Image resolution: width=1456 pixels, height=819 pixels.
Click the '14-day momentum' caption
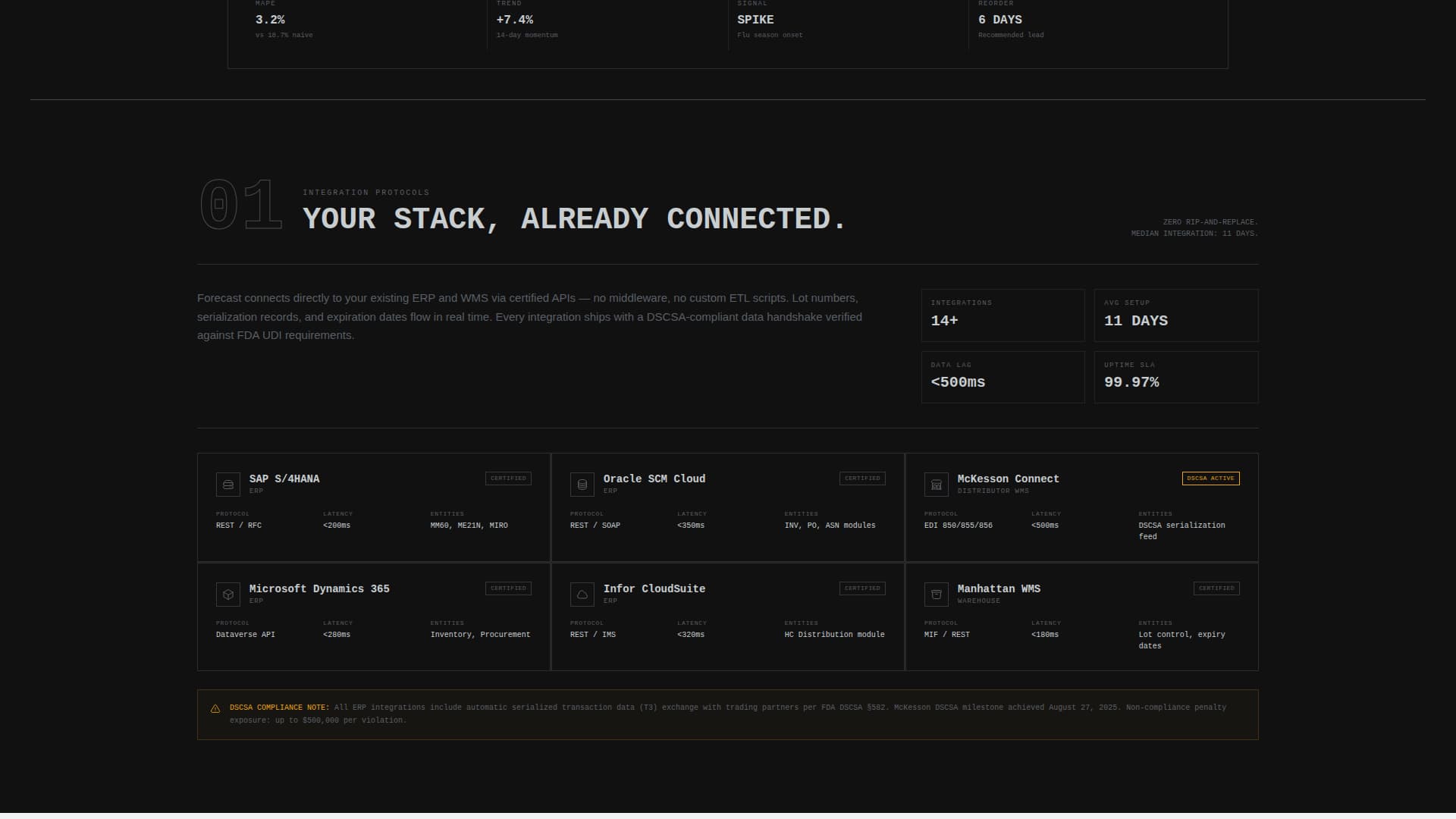tap(527, 36)
